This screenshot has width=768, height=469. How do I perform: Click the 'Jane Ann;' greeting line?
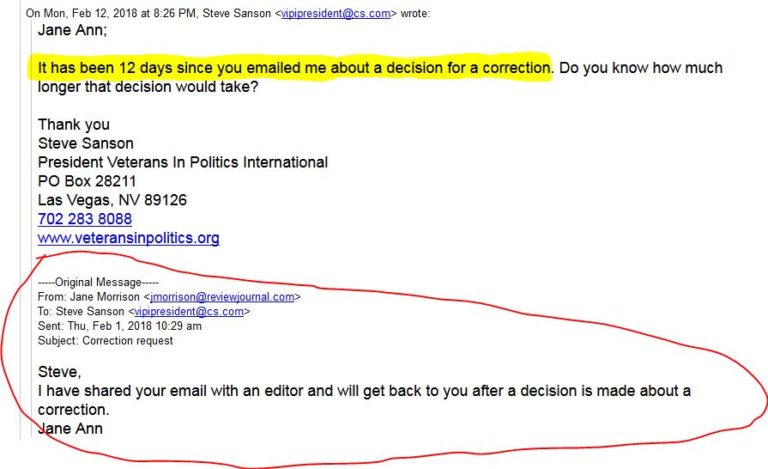72,30
